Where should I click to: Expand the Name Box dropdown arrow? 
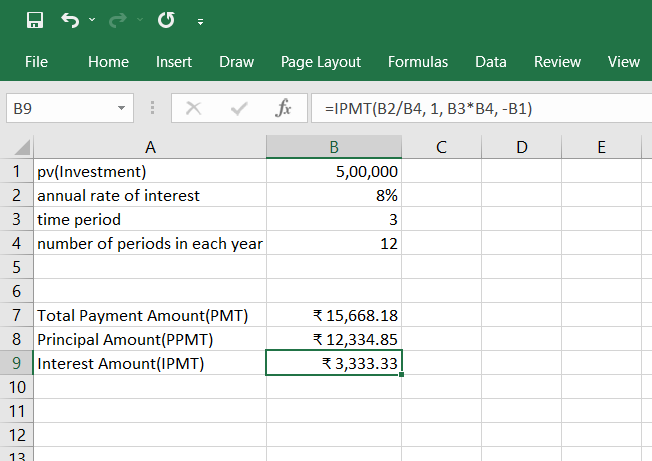coord(121,108)
